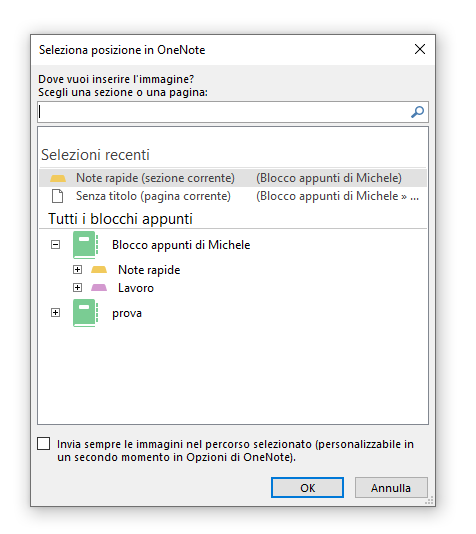Confirm with the OK button
This screenshot has width=476, height=534.
point(307,488)
